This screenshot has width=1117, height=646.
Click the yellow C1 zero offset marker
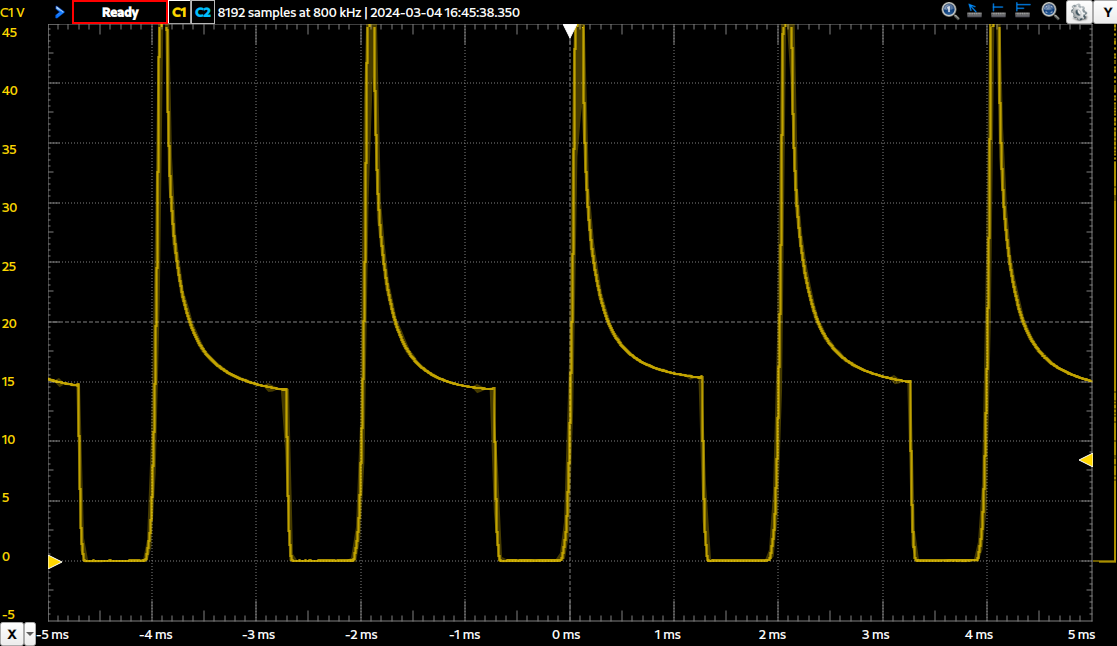pos(54,562)
